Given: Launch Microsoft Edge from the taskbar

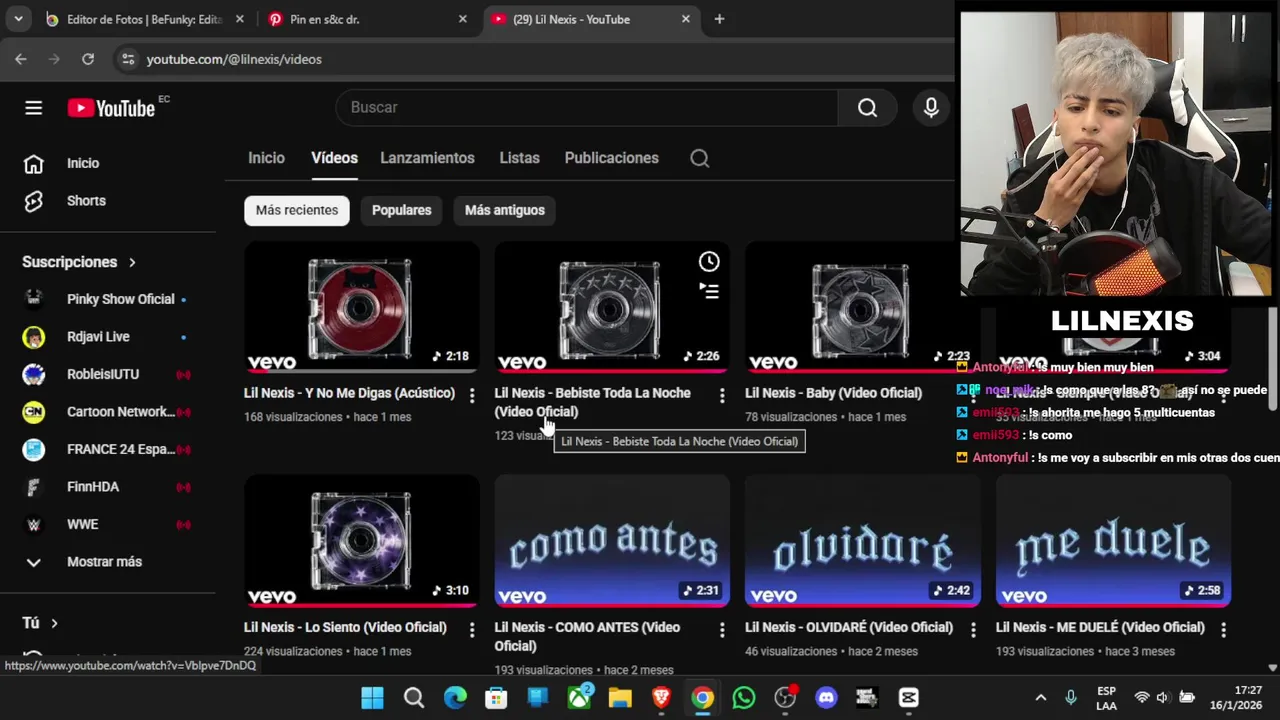Looking at the screenshot, I should [x=455, y=697].
